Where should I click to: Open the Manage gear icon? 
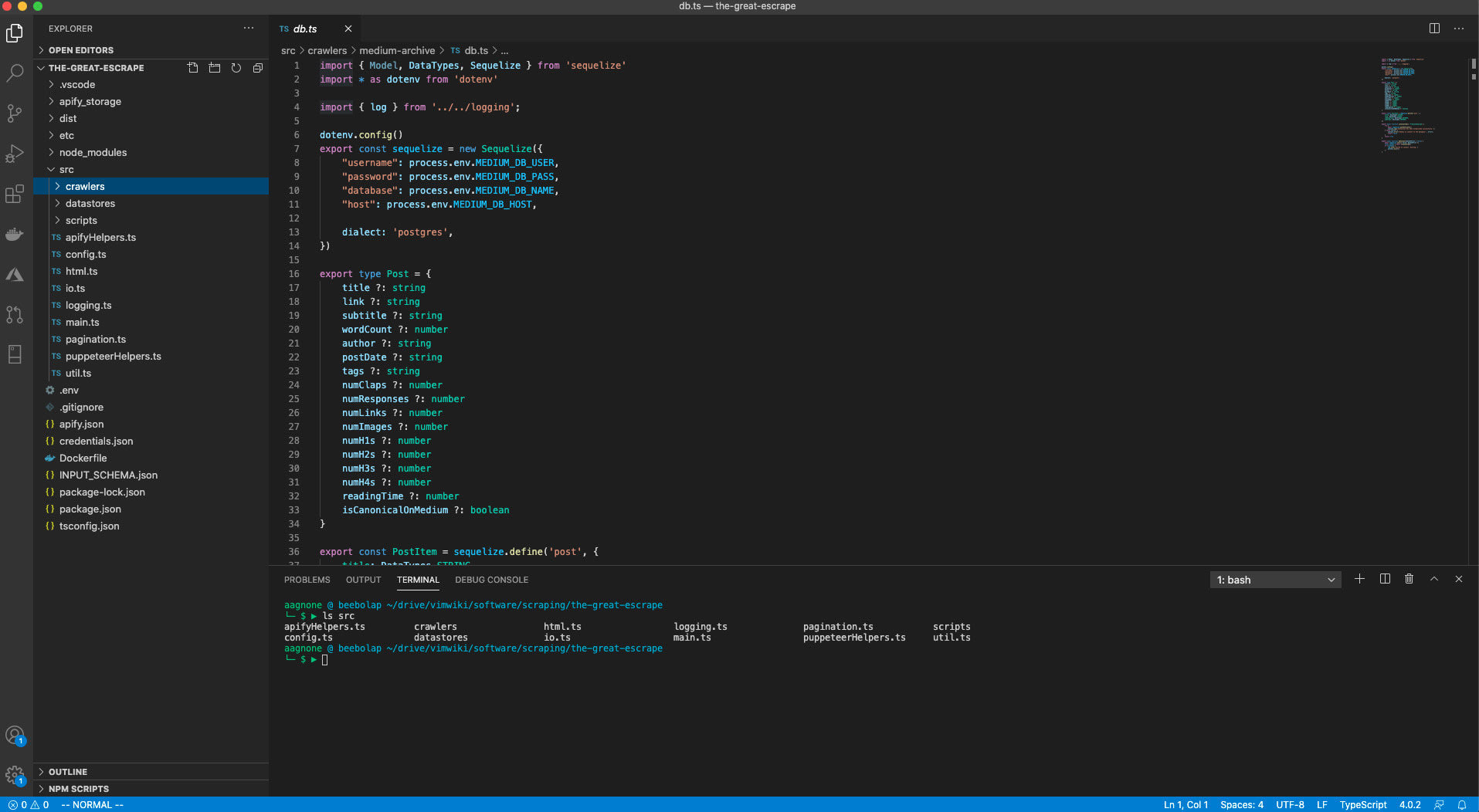(x=15, y=775)
